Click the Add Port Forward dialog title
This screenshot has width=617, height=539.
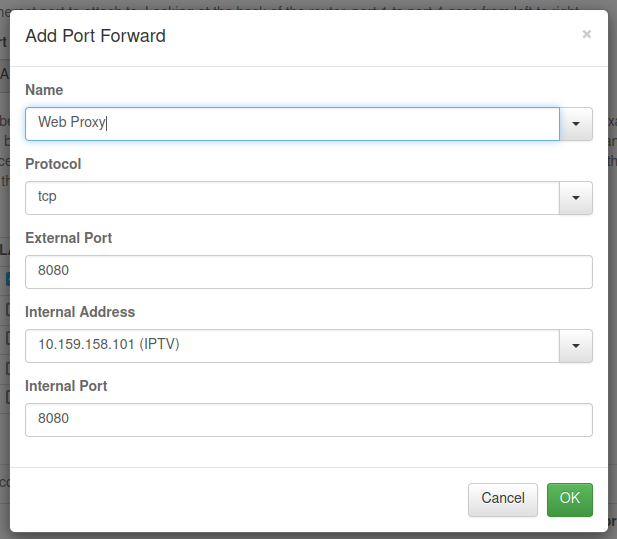(96, 36)
